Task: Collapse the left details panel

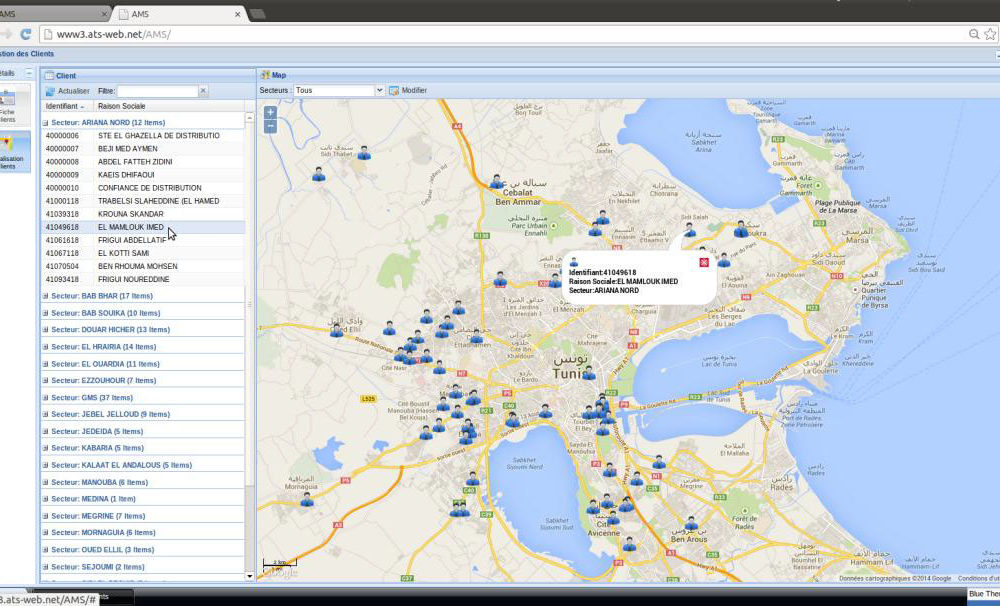Action: point(29,74)
